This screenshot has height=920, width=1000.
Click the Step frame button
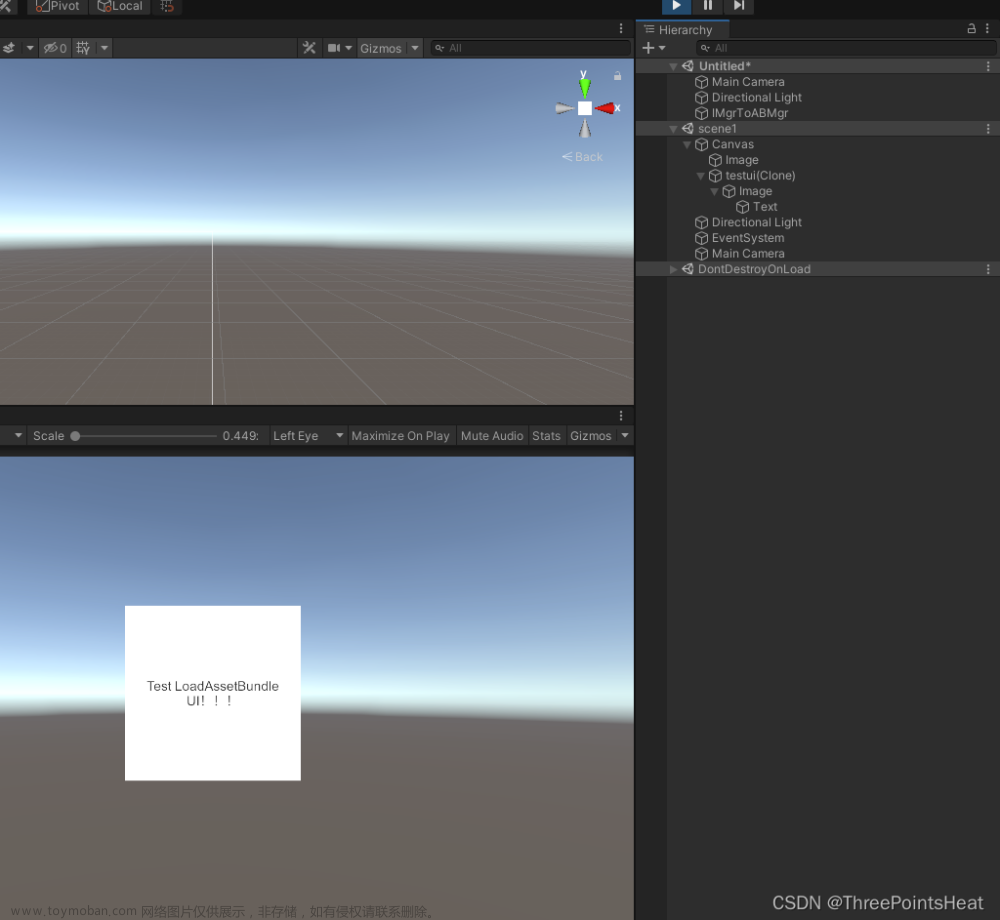[x=739, y=6]
